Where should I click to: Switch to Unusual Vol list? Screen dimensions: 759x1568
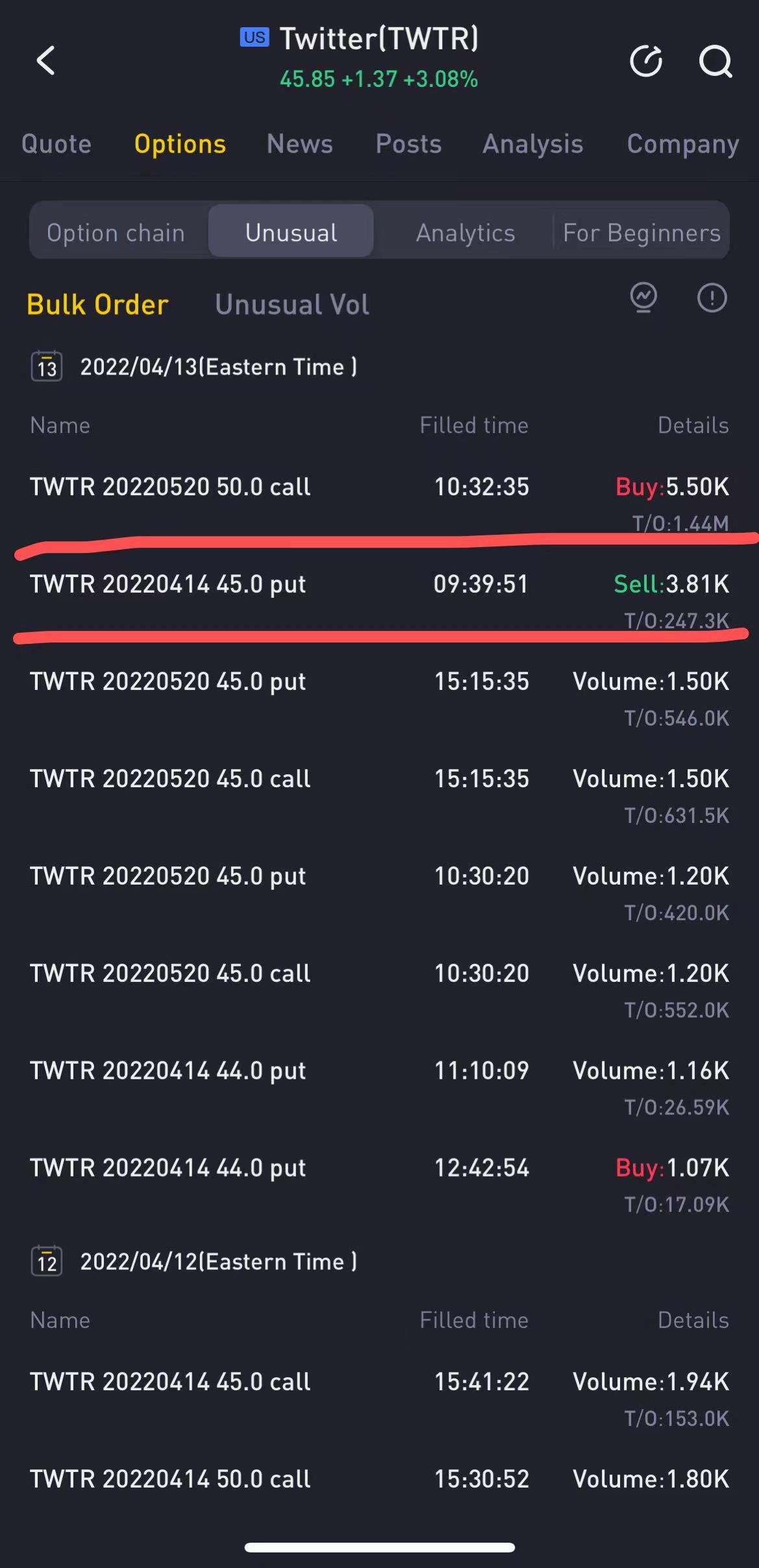pyautogui.click(x=292, y=304)
